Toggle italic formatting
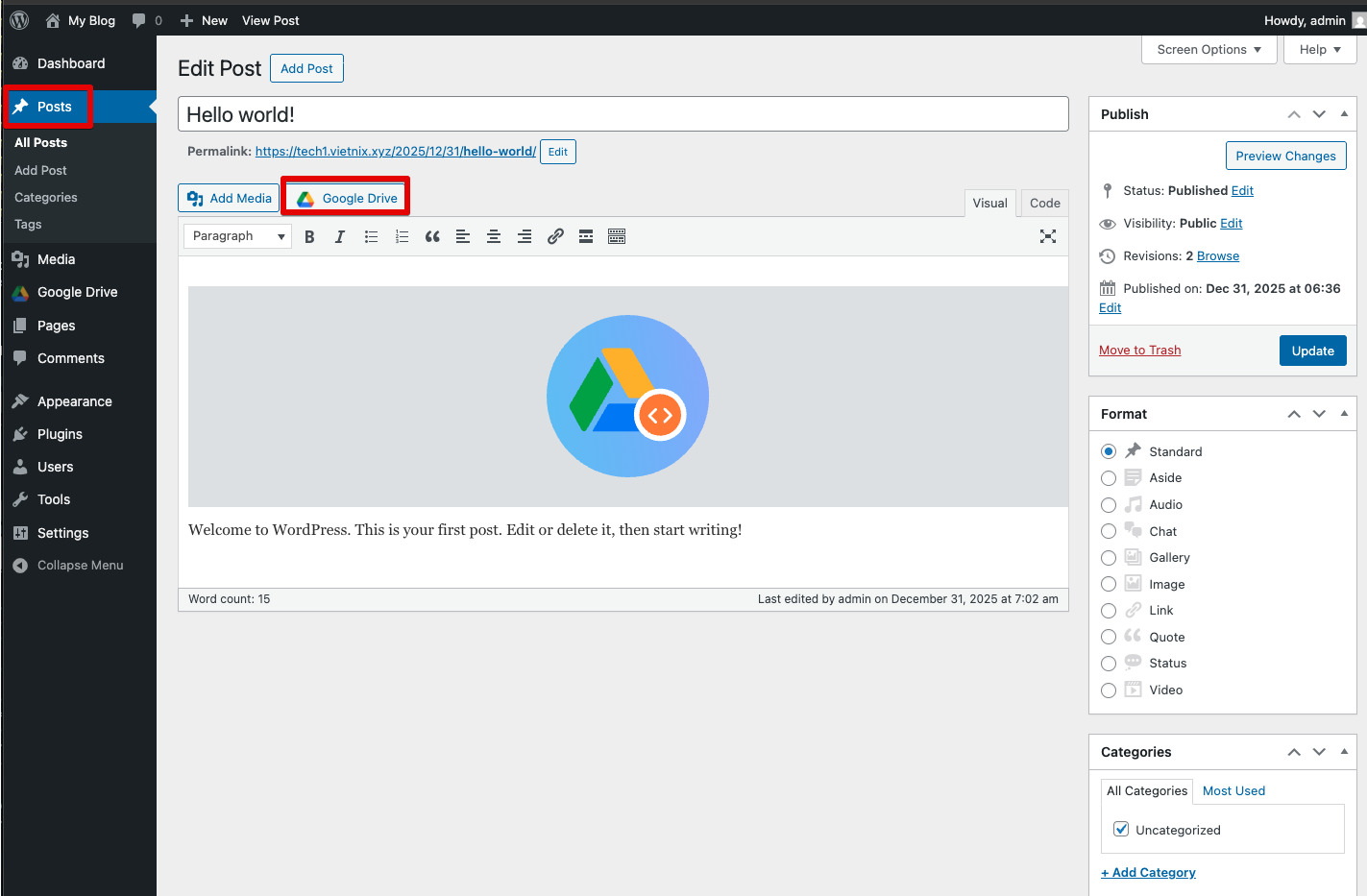Viewport: 1367px width, 896px height. pos(340,236)
